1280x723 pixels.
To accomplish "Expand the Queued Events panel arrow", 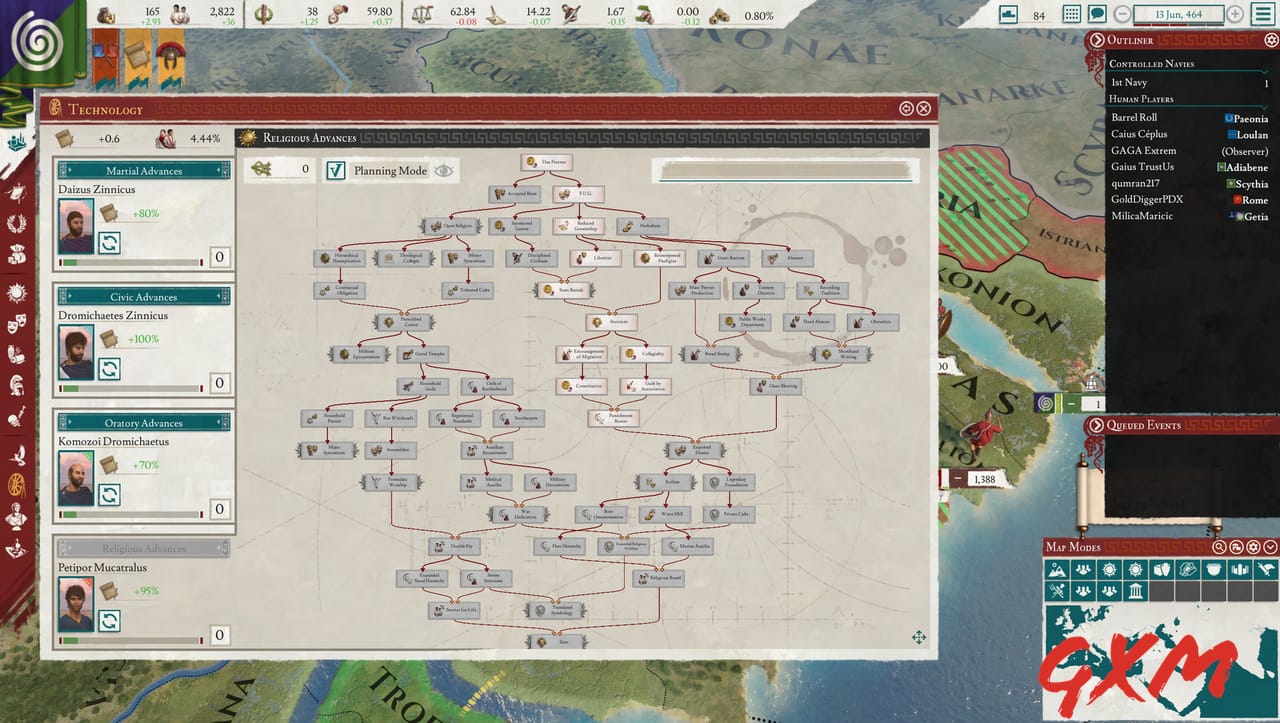I will click(x=1098, y=425).
